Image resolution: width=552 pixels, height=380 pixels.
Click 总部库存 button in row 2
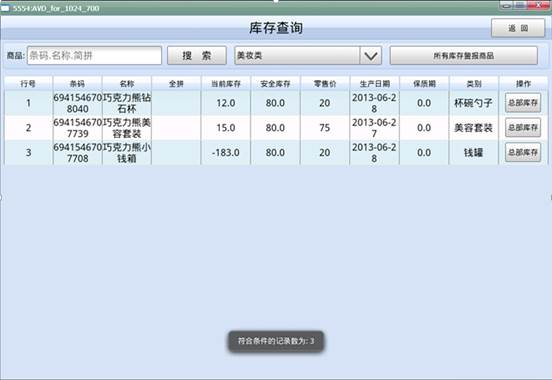click(x=523, y=127)
